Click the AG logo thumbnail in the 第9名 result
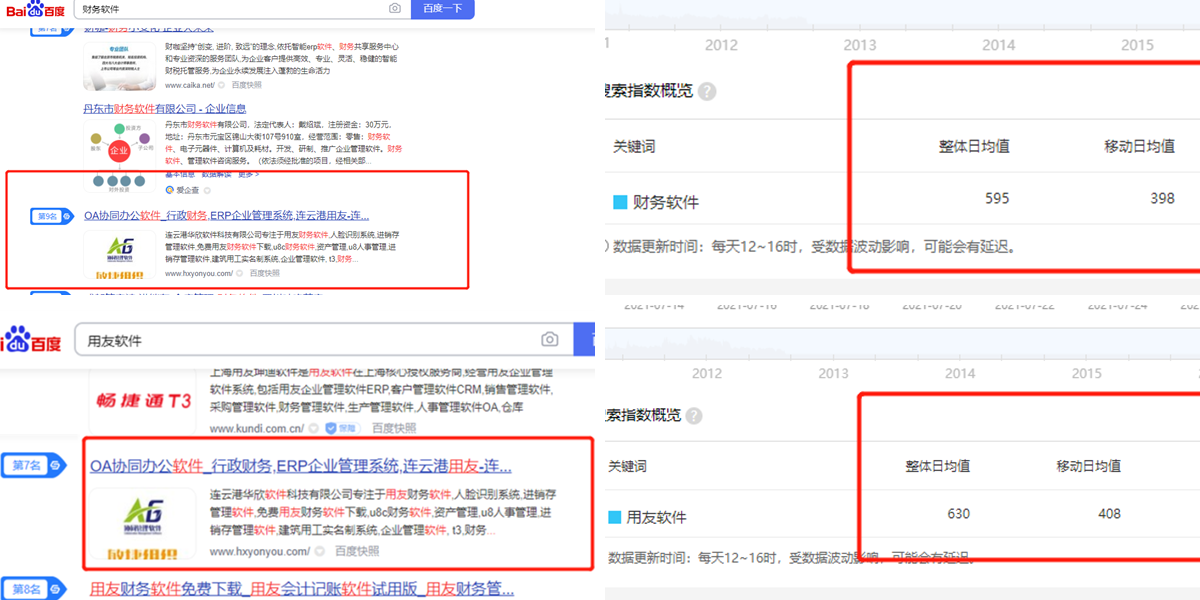Image resolution: width=1200 pixels, height=600 pixels. (121, 255)
